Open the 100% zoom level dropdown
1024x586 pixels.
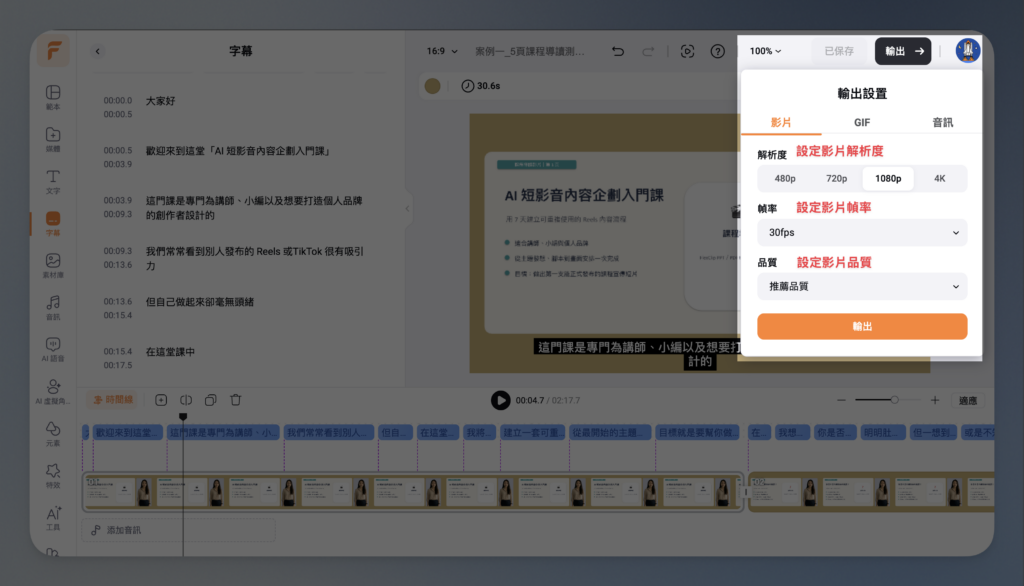[x=765, y=51]
